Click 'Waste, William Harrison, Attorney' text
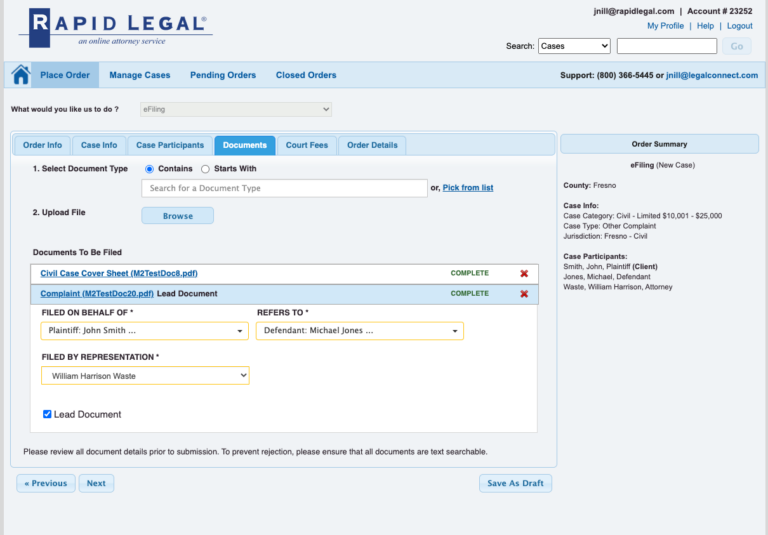The image size is (768, 535). (618, 287)
